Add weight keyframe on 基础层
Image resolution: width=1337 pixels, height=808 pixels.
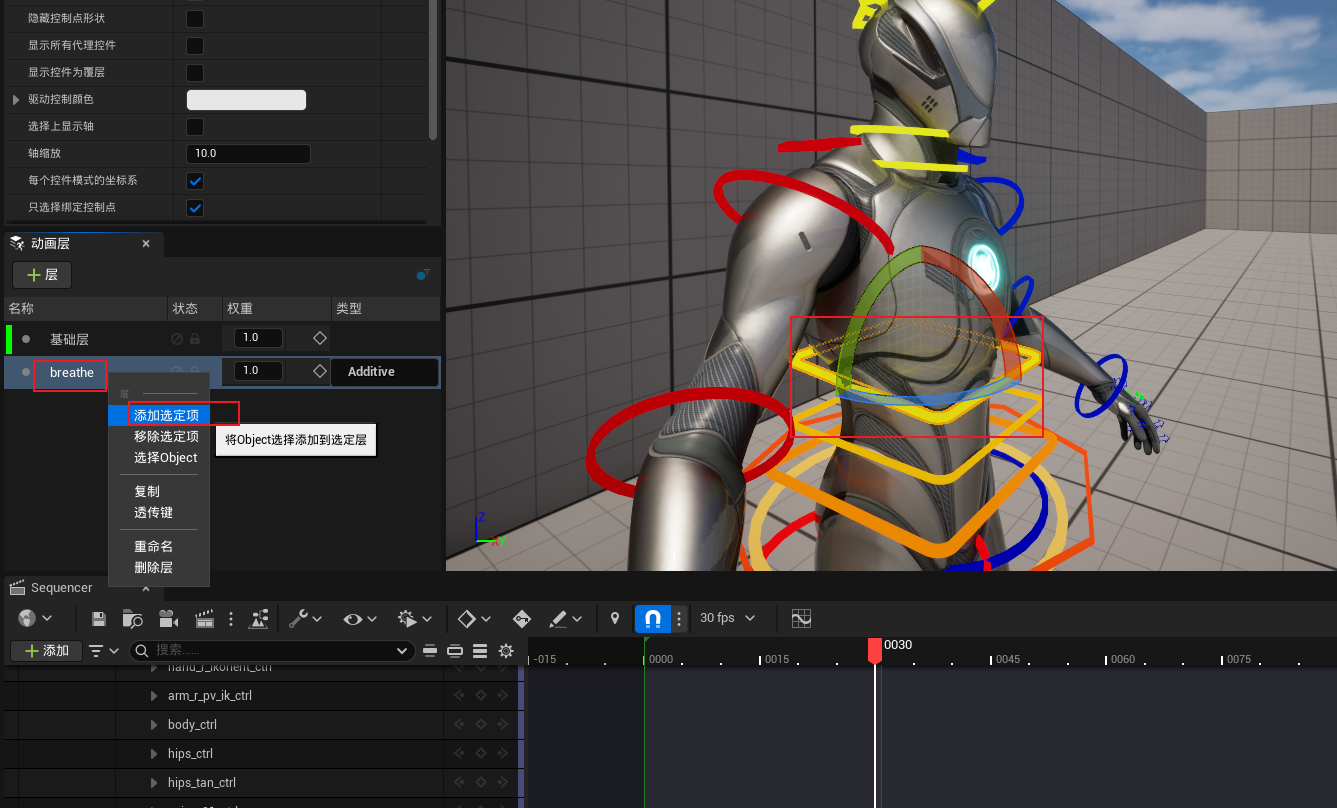pos(320,338)
